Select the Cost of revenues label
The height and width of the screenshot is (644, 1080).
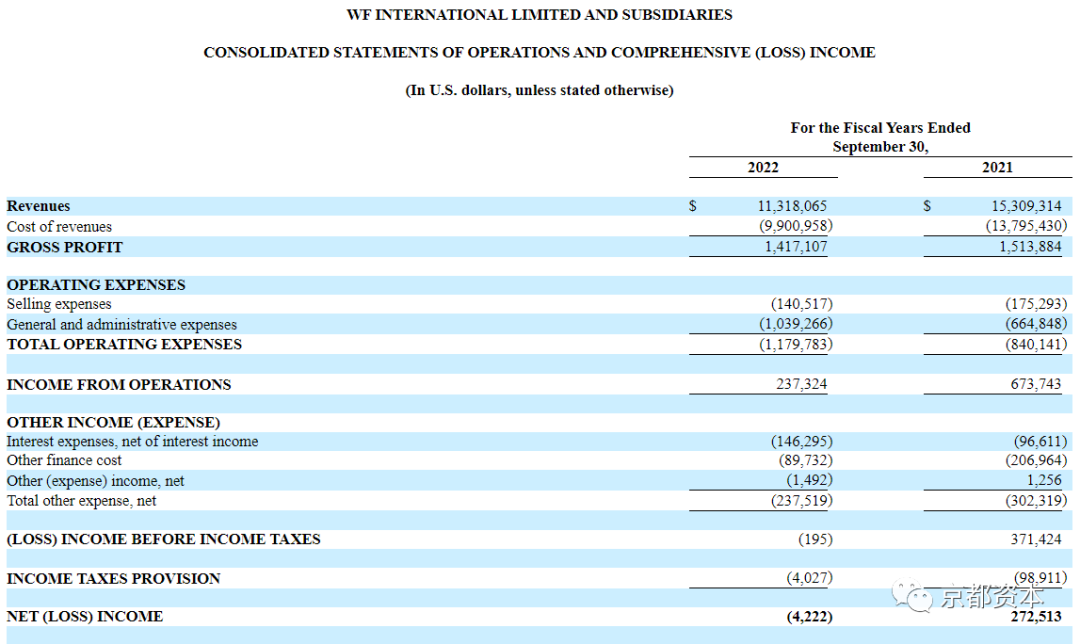click(x=59, y=227)
